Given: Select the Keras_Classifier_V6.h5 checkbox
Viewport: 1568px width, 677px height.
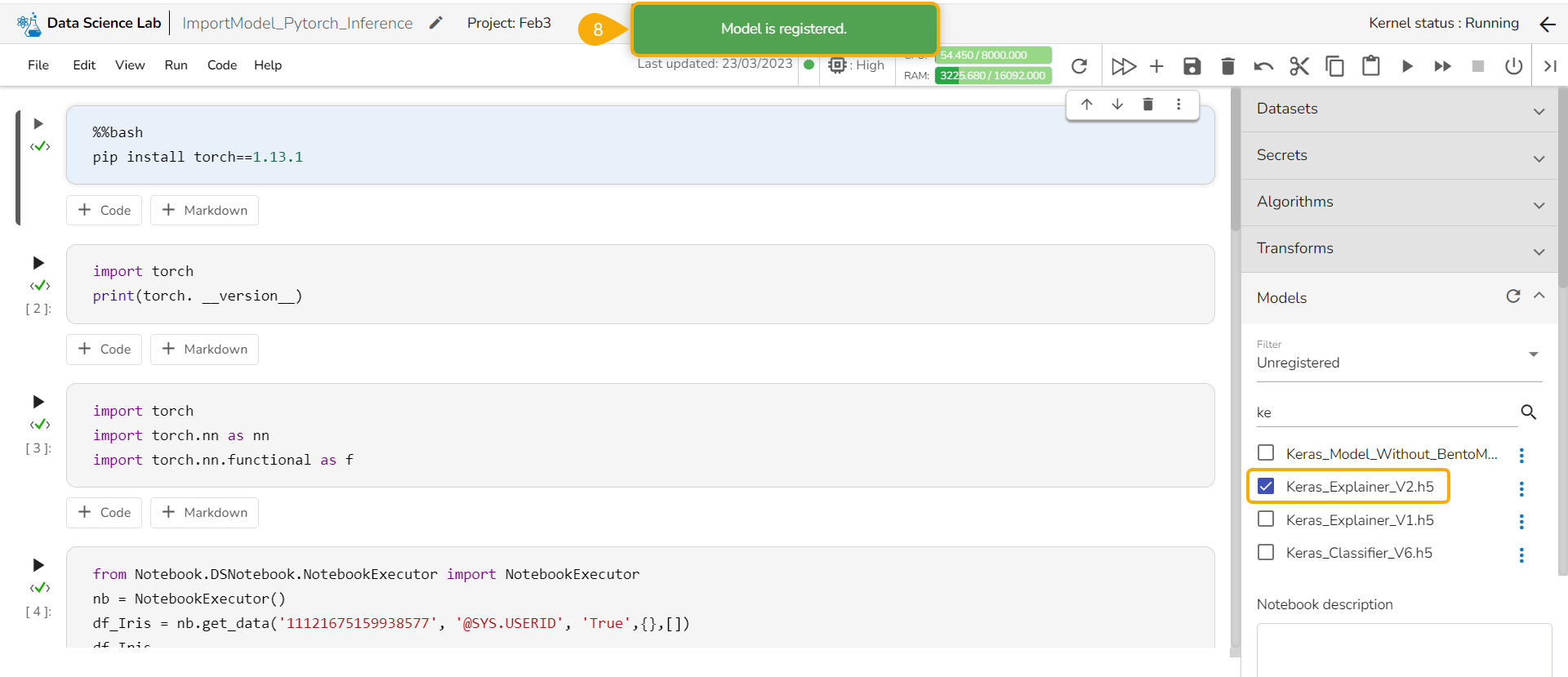Looking at the screenshot, I should (x=1266, y=553).
